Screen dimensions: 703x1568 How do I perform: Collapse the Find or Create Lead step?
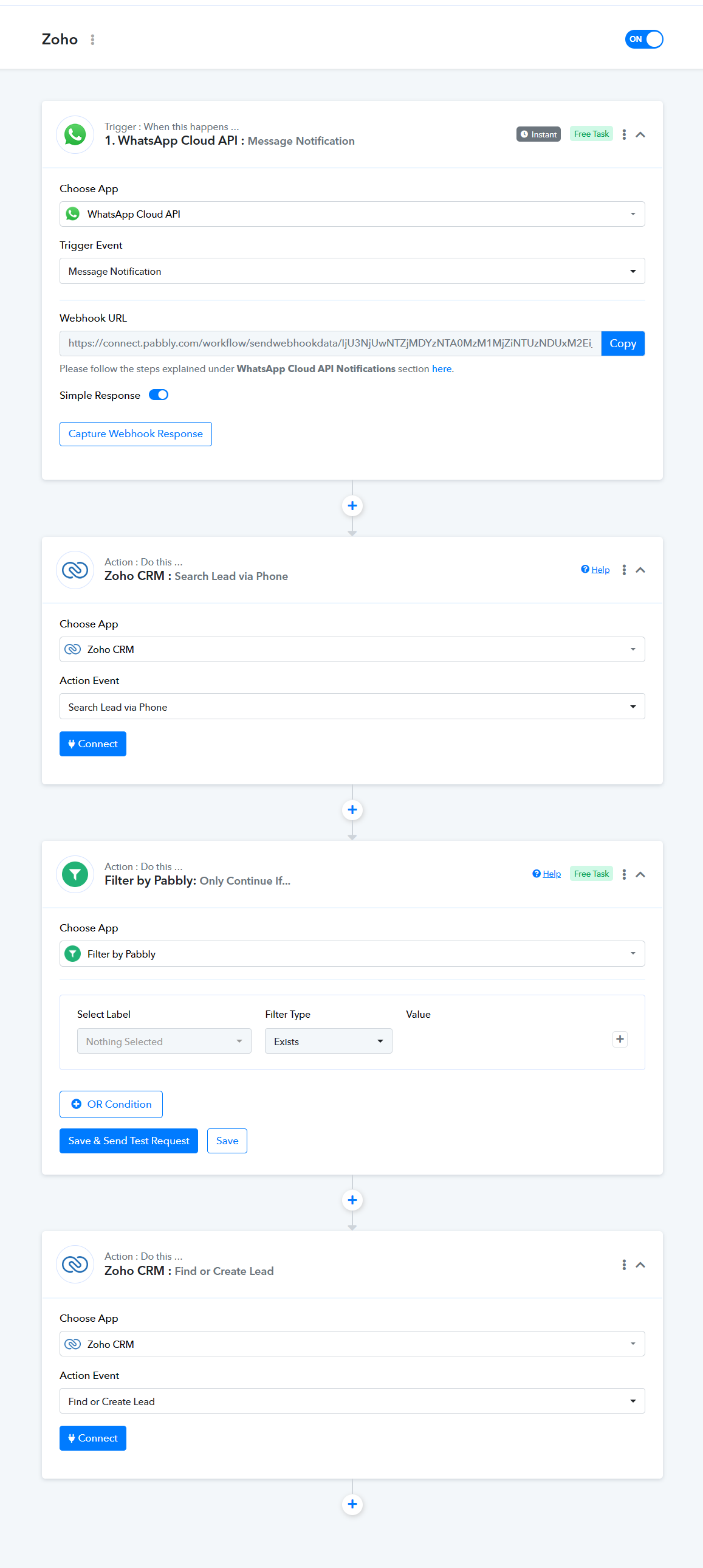pos(640,1265)
